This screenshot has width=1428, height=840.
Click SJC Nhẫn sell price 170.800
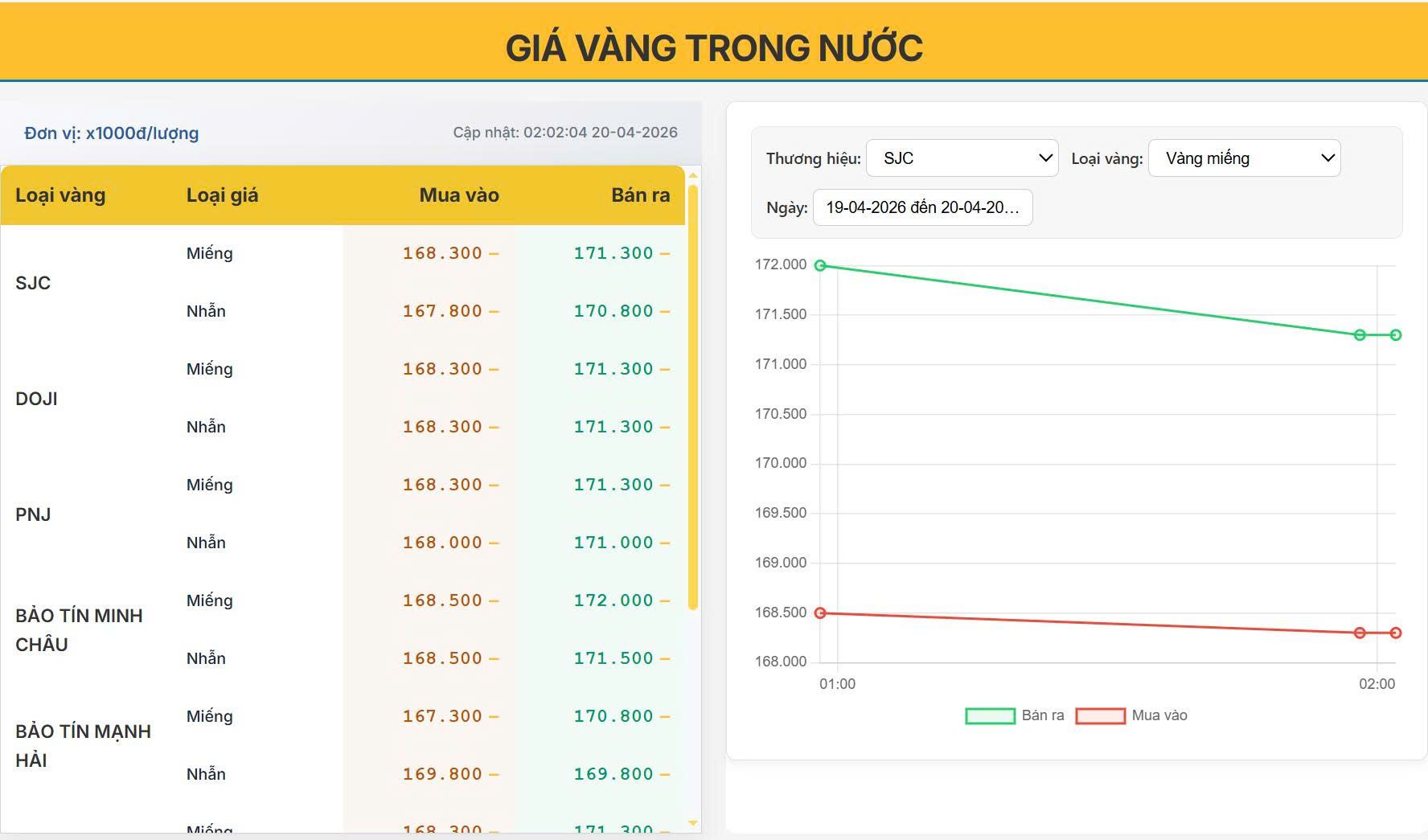pos(613,311)
